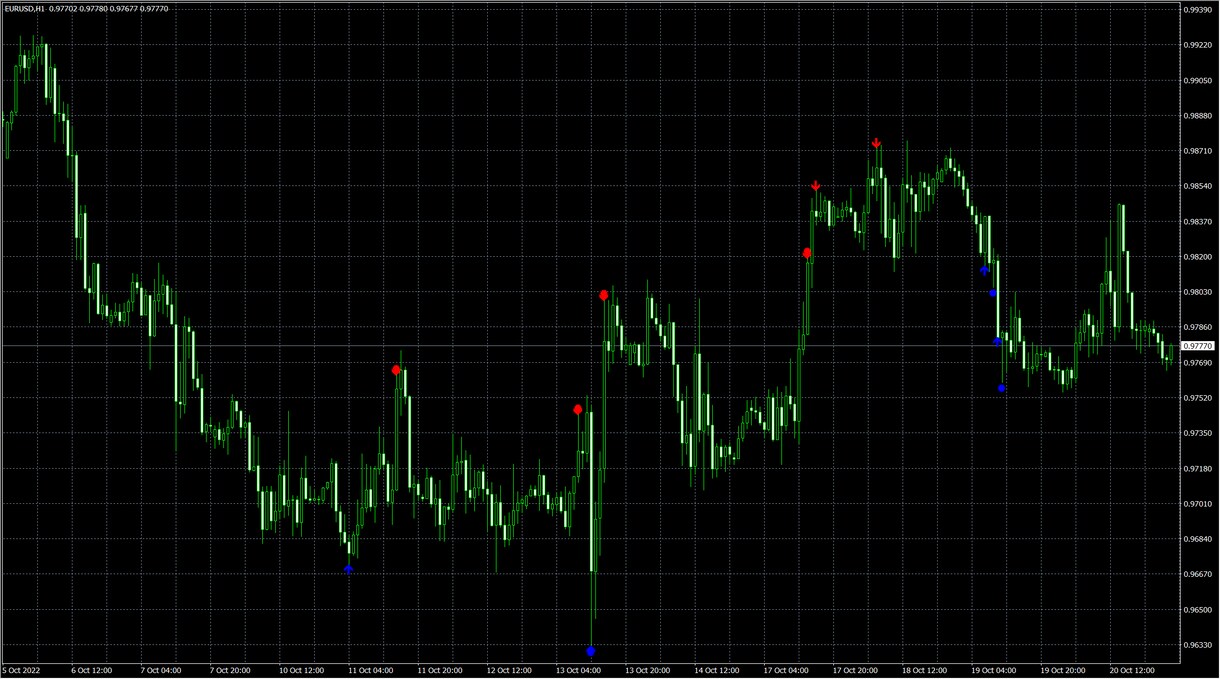Click the red down arrow near 0.98540

click(x=816, y=186)
